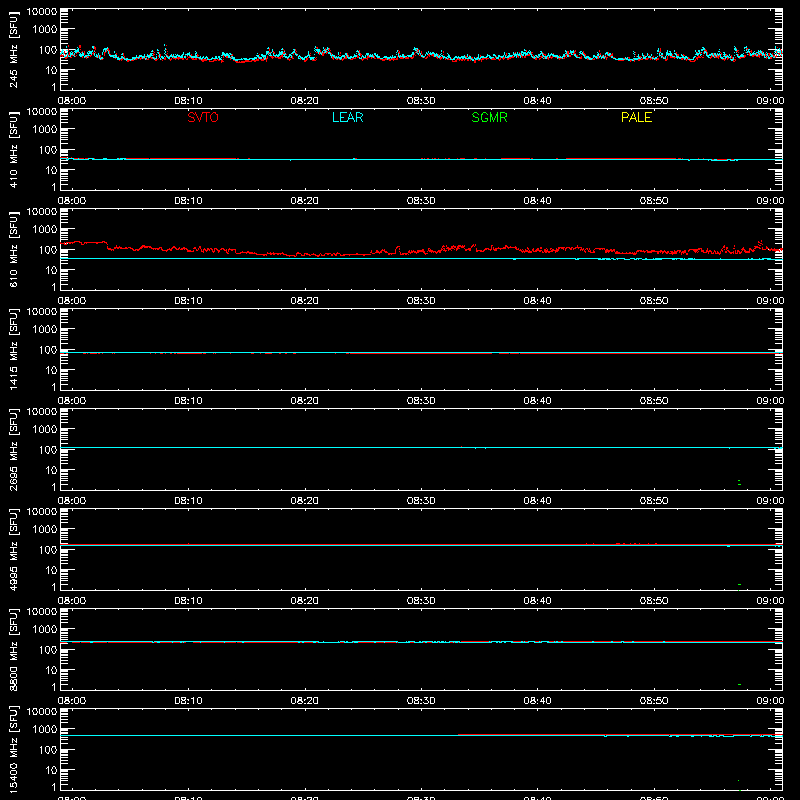Click 08:40 tick under the 1415 MHz plot
The image size is (800, 800).
537,401
